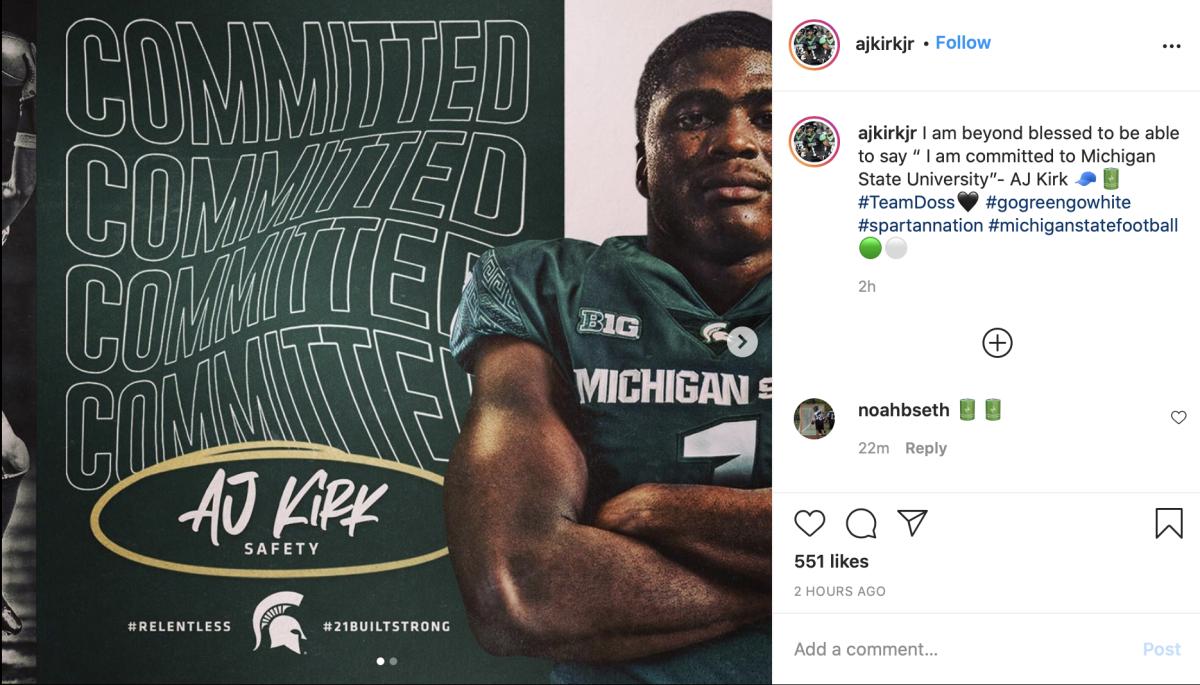This screenshot has height=685, width=1200.
Task: Like noahbseth's comment
Action: tap(1178, 418)
